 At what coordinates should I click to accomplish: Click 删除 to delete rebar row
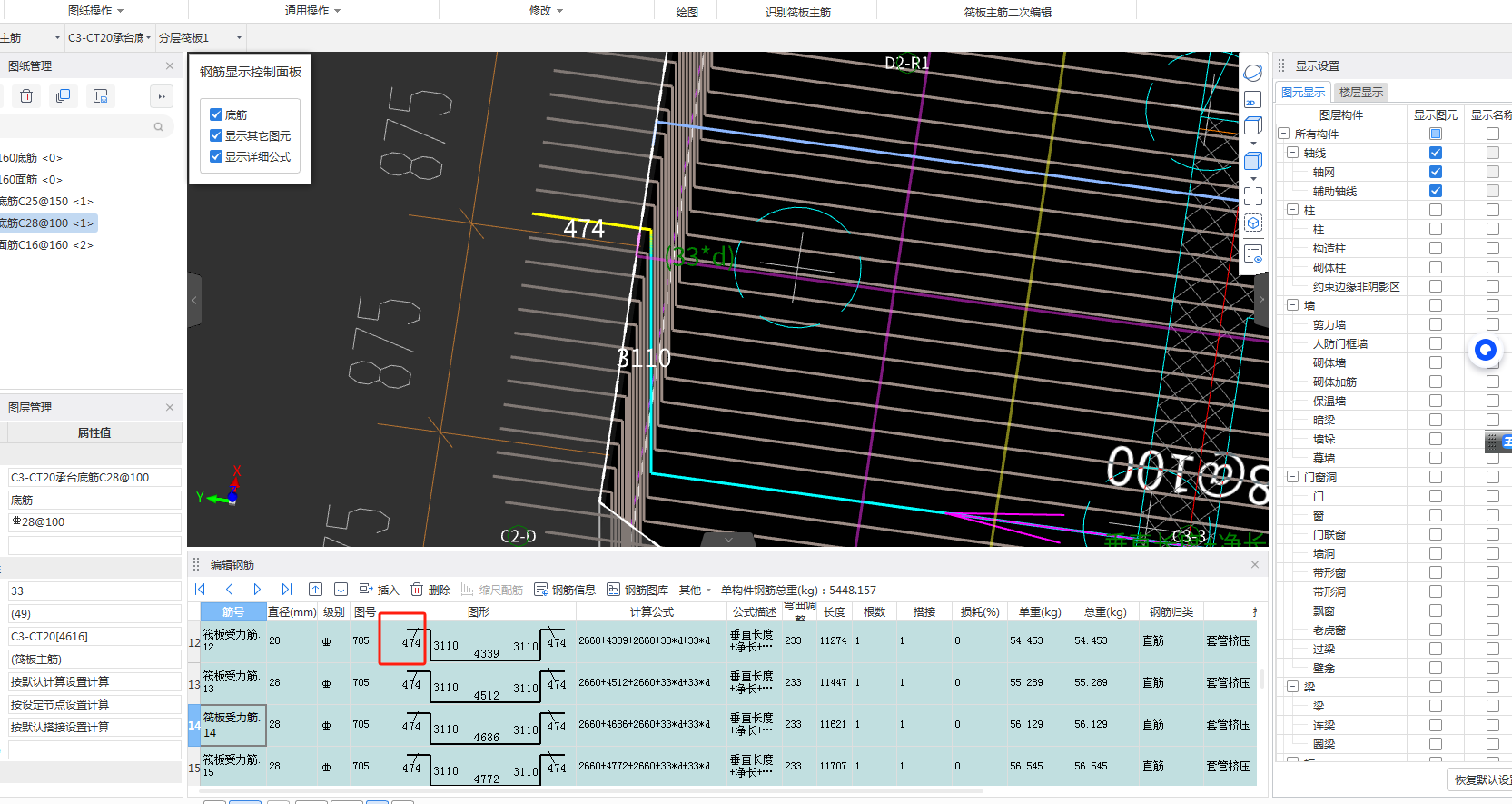click(430, 590)
